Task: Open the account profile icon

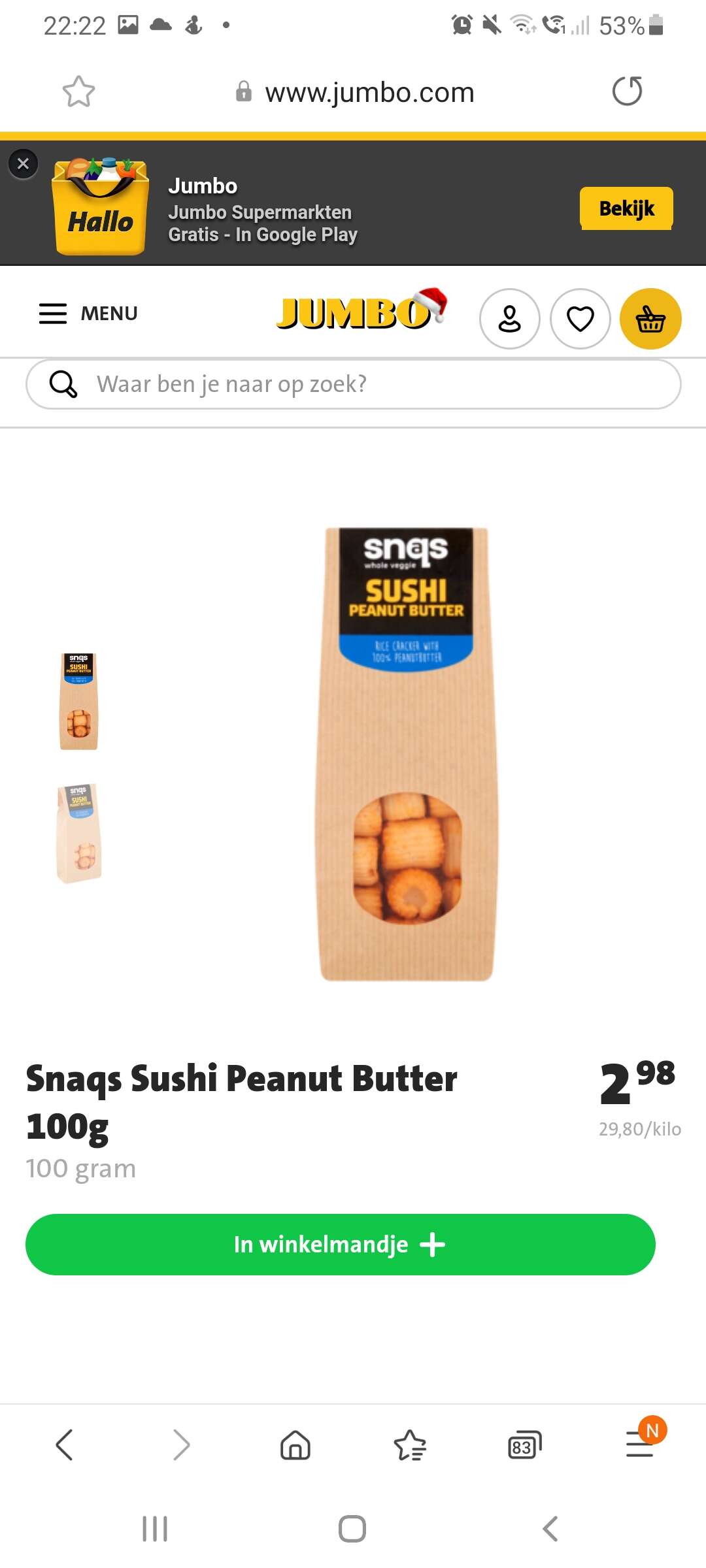Action: [510, 319]
